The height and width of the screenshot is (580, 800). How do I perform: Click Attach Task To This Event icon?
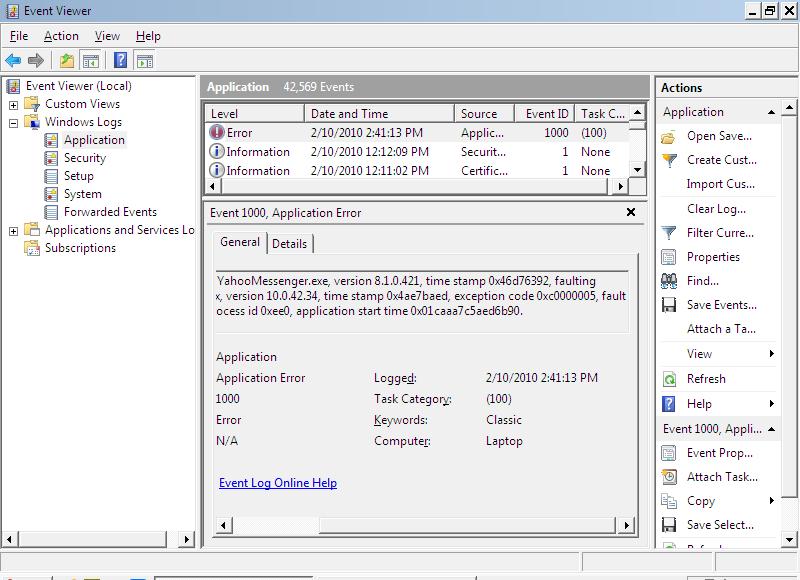tap(669, 477)
